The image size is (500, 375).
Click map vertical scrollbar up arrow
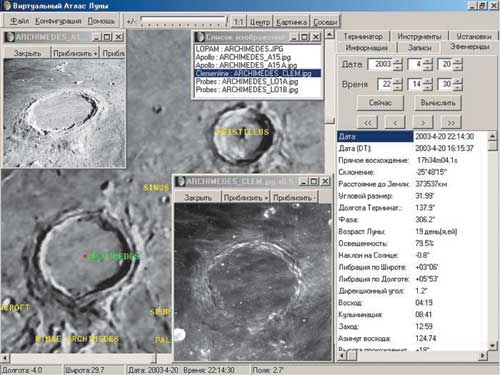329,34
